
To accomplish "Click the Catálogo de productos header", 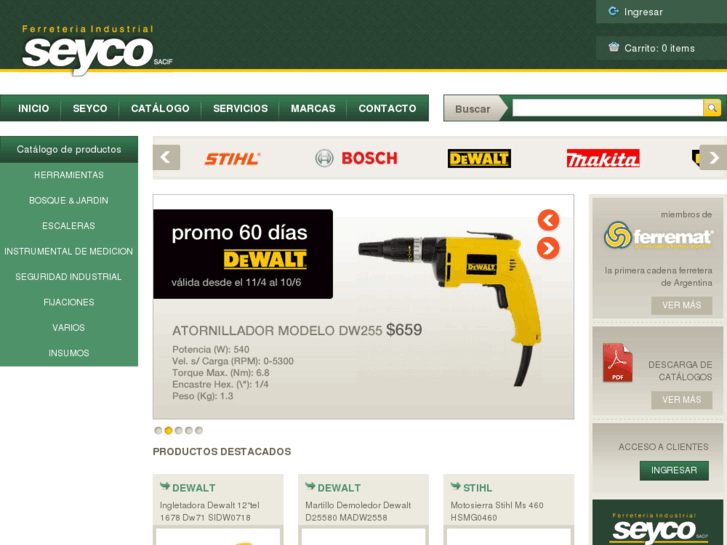I will (69, 149).
